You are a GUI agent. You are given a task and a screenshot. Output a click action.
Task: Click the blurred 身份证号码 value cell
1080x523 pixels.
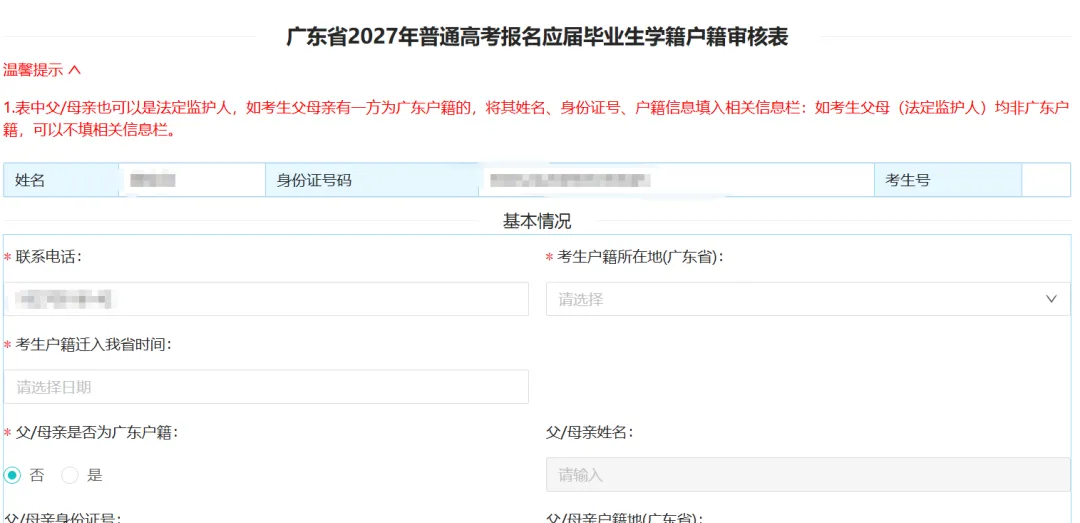tap(676, 181)
